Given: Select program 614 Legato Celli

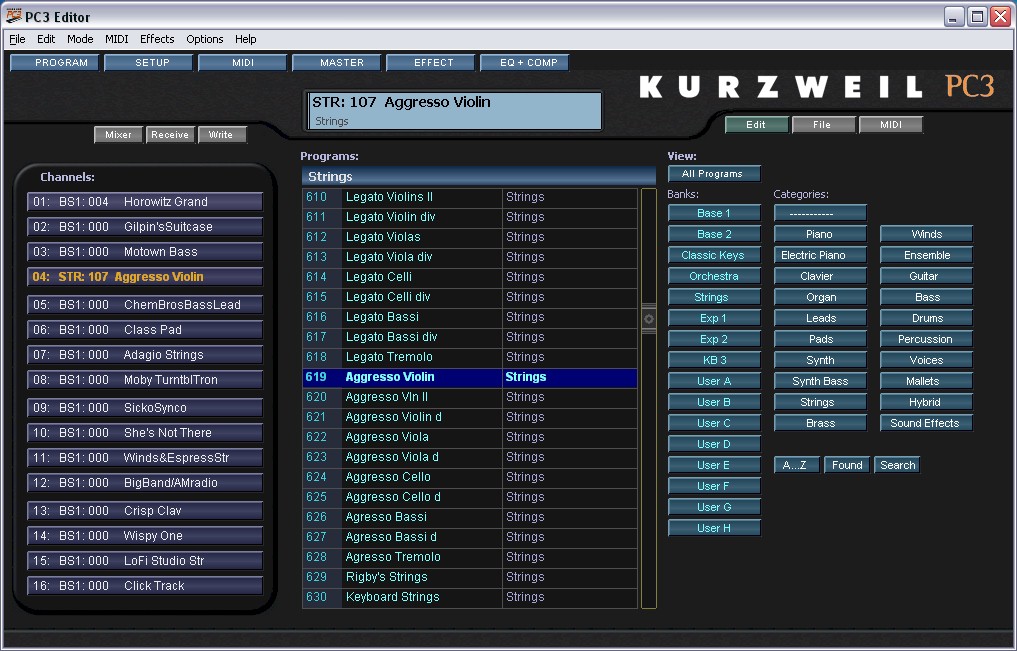Looking at the screenshot, I should 470,277.
